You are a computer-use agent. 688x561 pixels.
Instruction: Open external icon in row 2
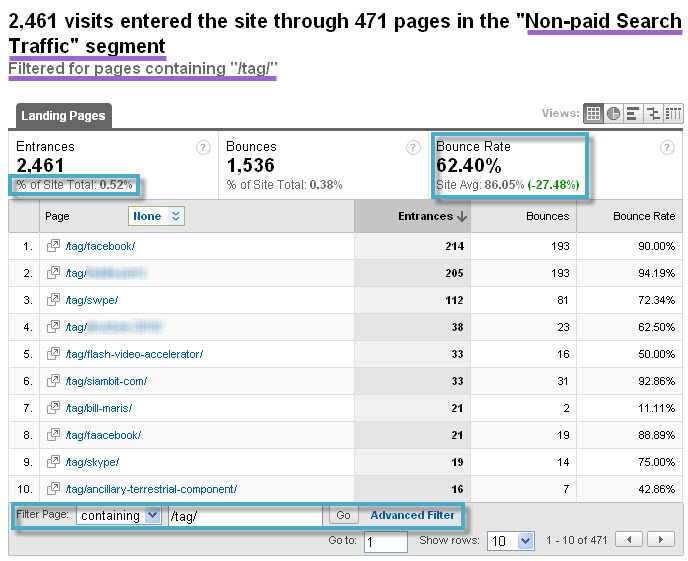(53, 273)
